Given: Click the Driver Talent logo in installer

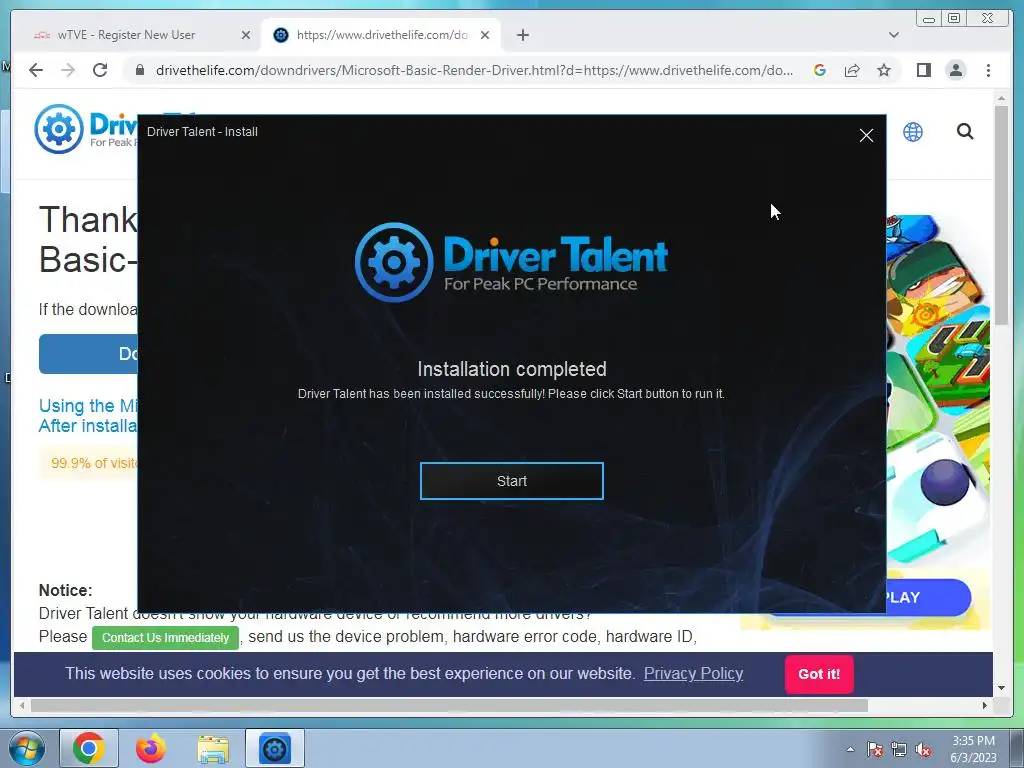Looking at the screenshot, I should tap(511, 262).
